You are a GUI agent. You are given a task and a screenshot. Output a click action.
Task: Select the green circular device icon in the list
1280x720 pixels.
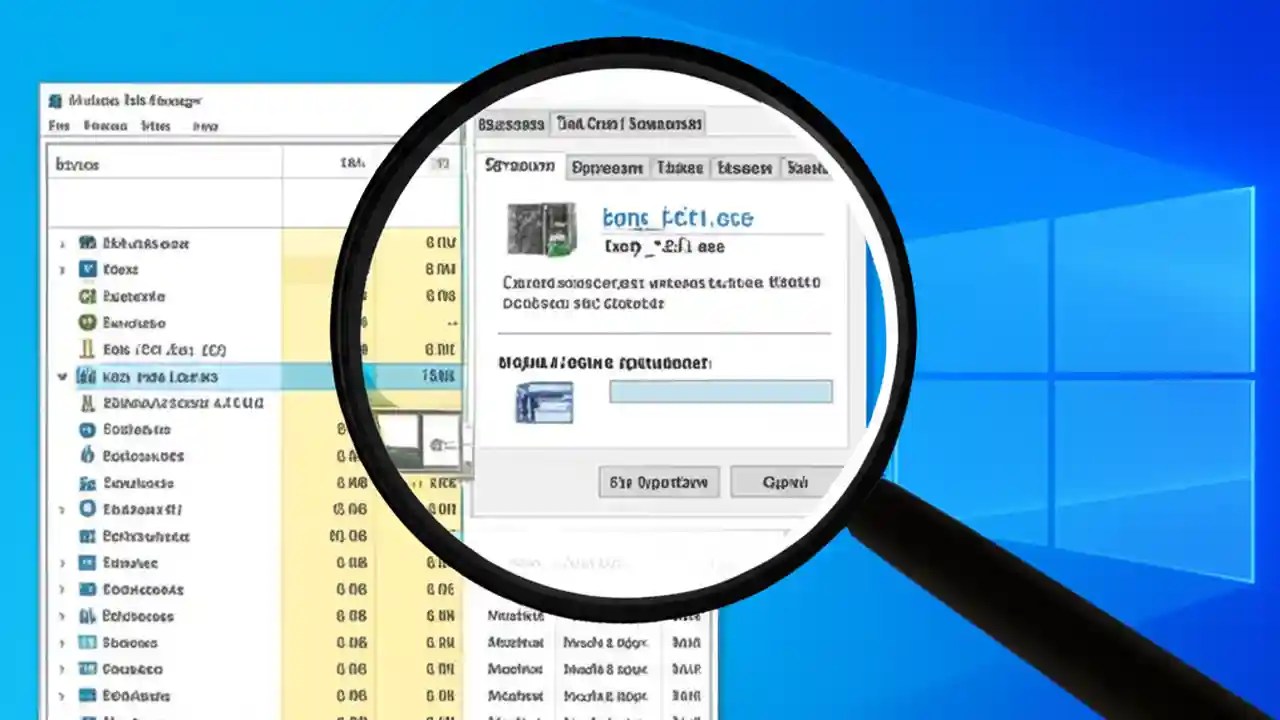(x=88, y=322)
